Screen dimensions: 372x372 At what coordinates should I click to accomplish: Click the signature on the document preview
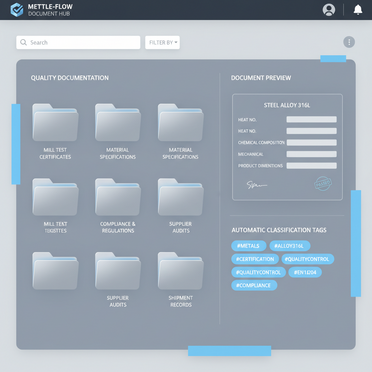pyautogui.click(x=256, y=185)
